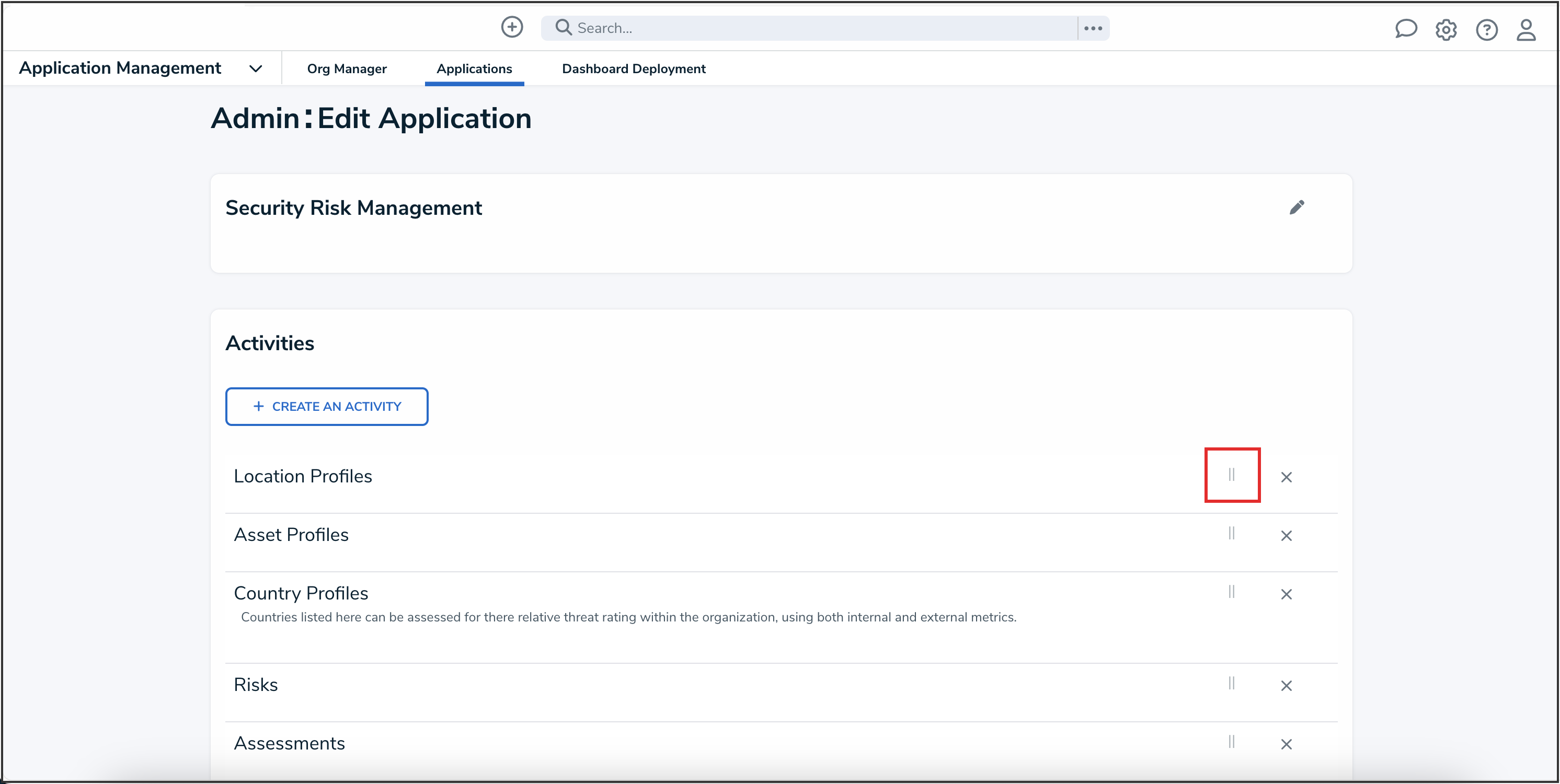The height and width of the screenshot is (784, 1560).
Task: Click the Risks drag handle
Action: [x=1231, y=683]
